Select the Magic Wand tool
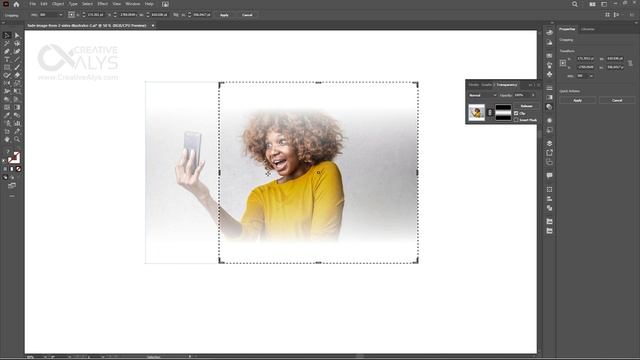The image size is (640, 360). pyautogui.click(x=7, y=43)
